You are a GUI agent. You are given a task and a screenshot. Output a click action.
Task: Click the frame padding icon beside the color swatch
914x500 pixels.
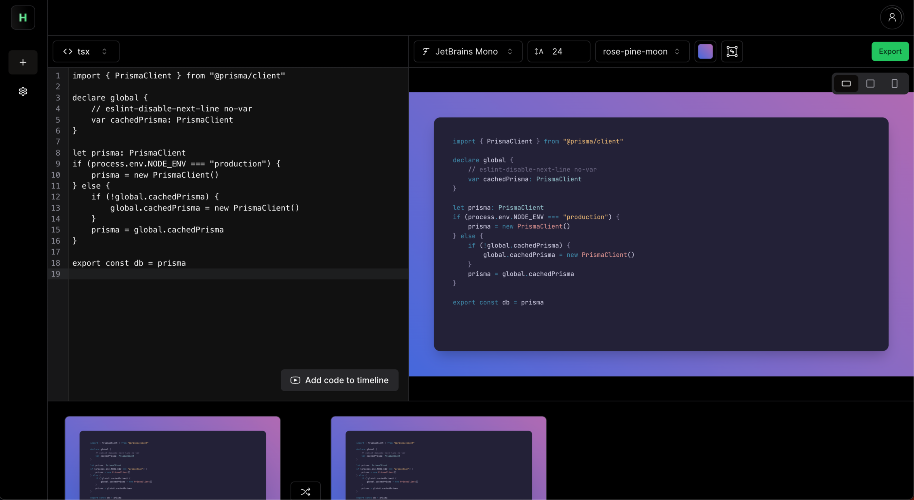[731, 51]
